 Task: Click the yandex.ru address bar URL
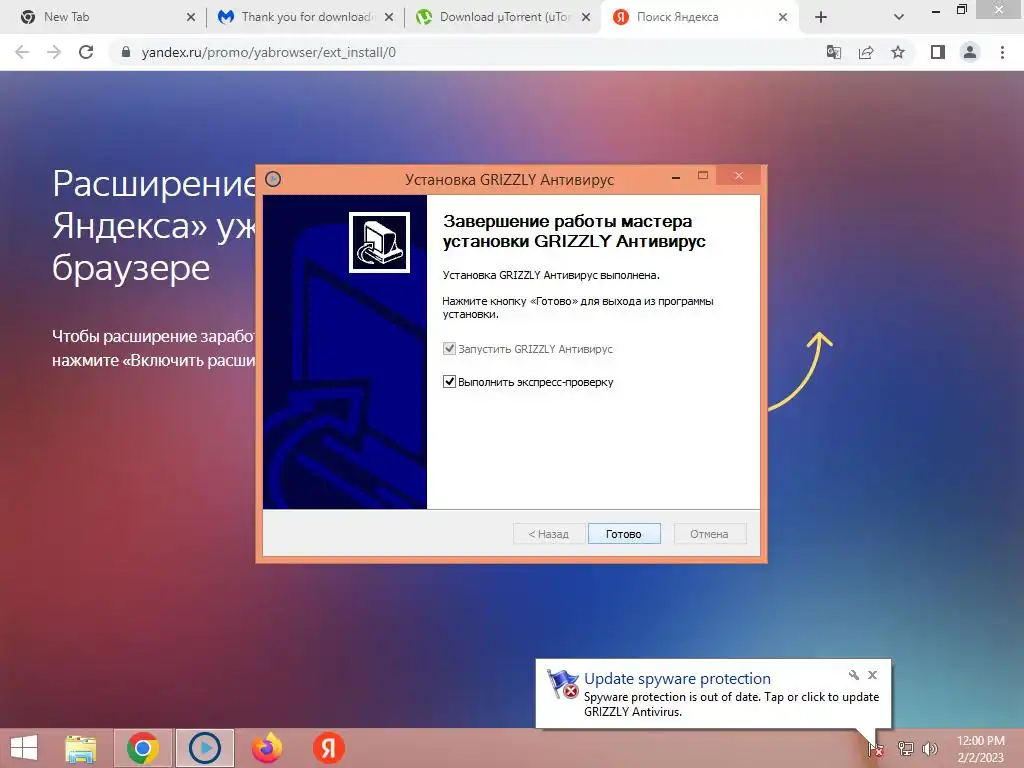tap(268, 52)
